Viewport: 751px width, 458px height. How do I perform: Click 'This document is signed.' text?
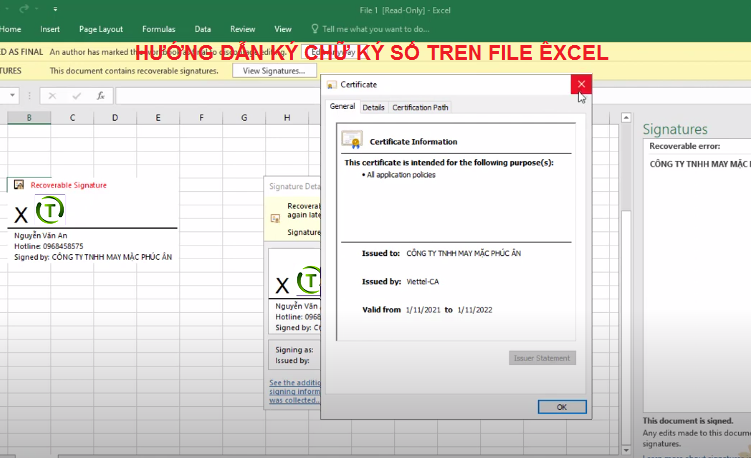pos(688,421)
